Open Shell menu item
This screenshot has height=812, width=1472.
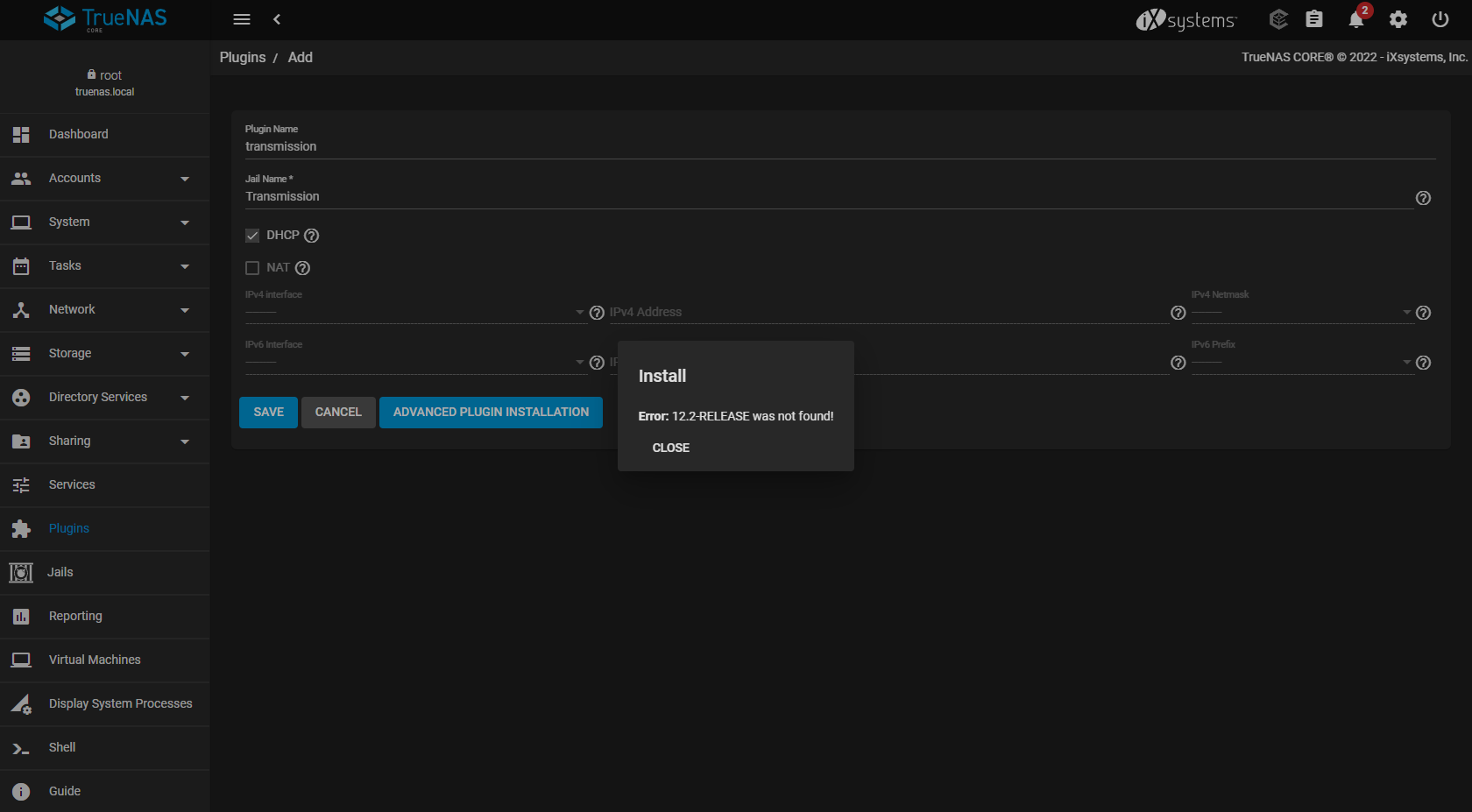tap(105, 748)
